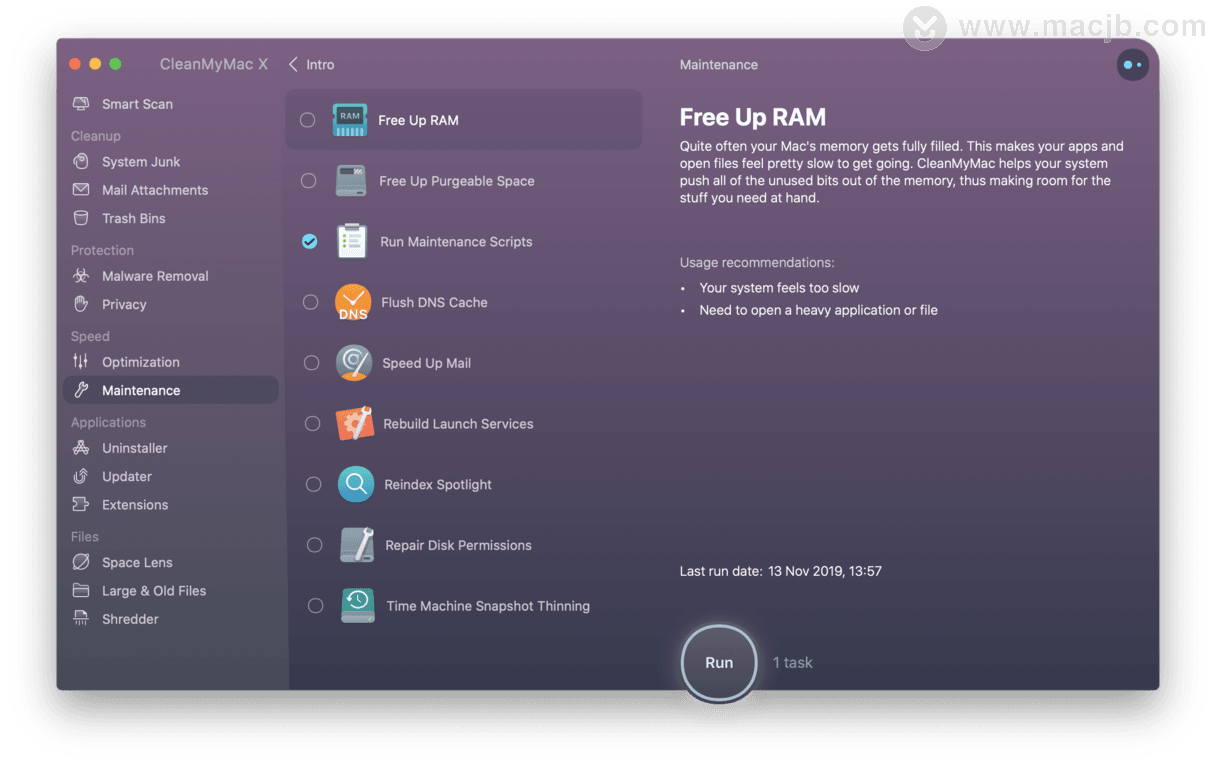This screenshot has width=1216, height=765.
Task: Click the Speed Up Mail icon
Action: click(354, 363)
